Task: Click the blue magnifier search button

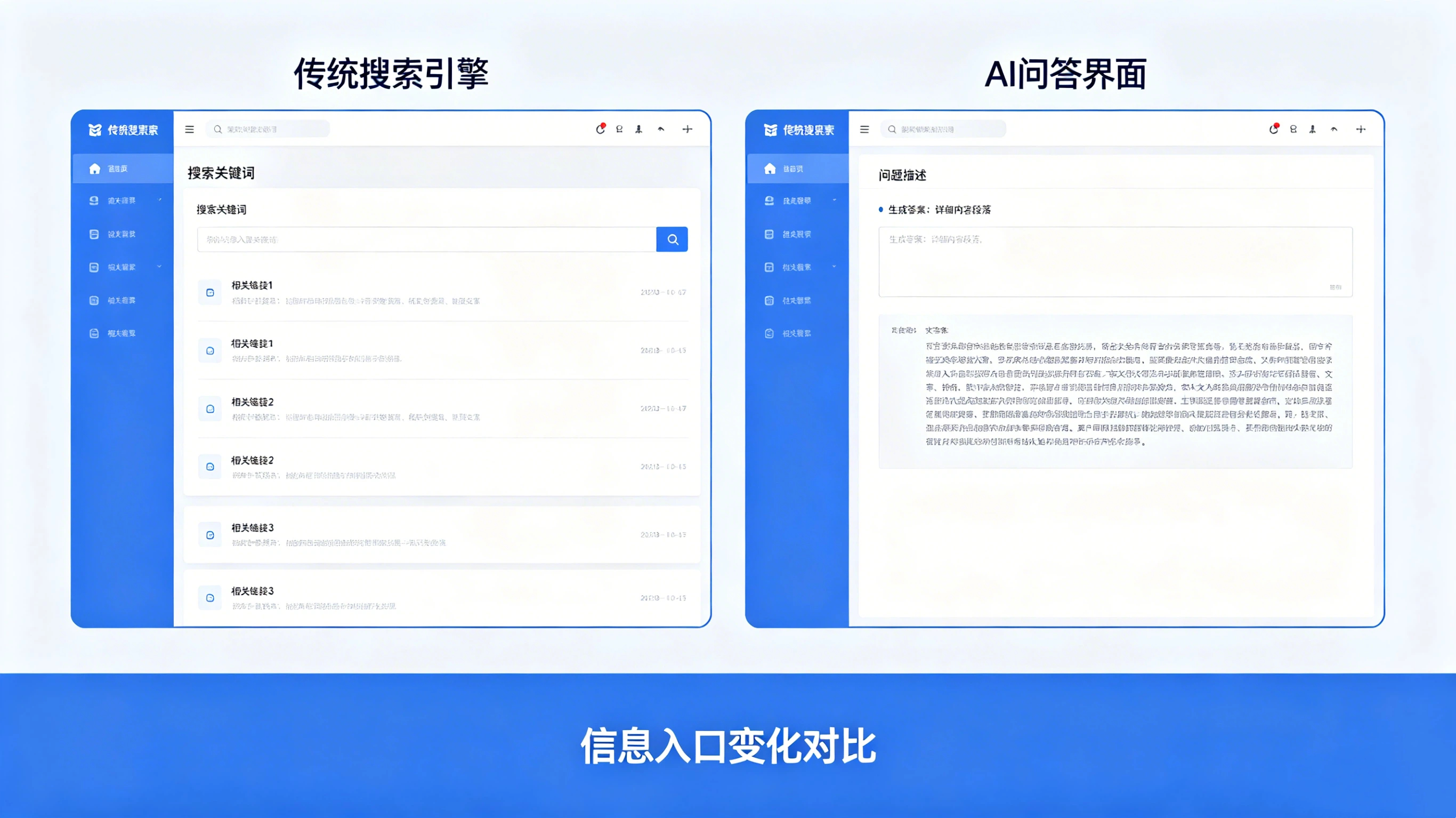Action: tap(672, 239)
